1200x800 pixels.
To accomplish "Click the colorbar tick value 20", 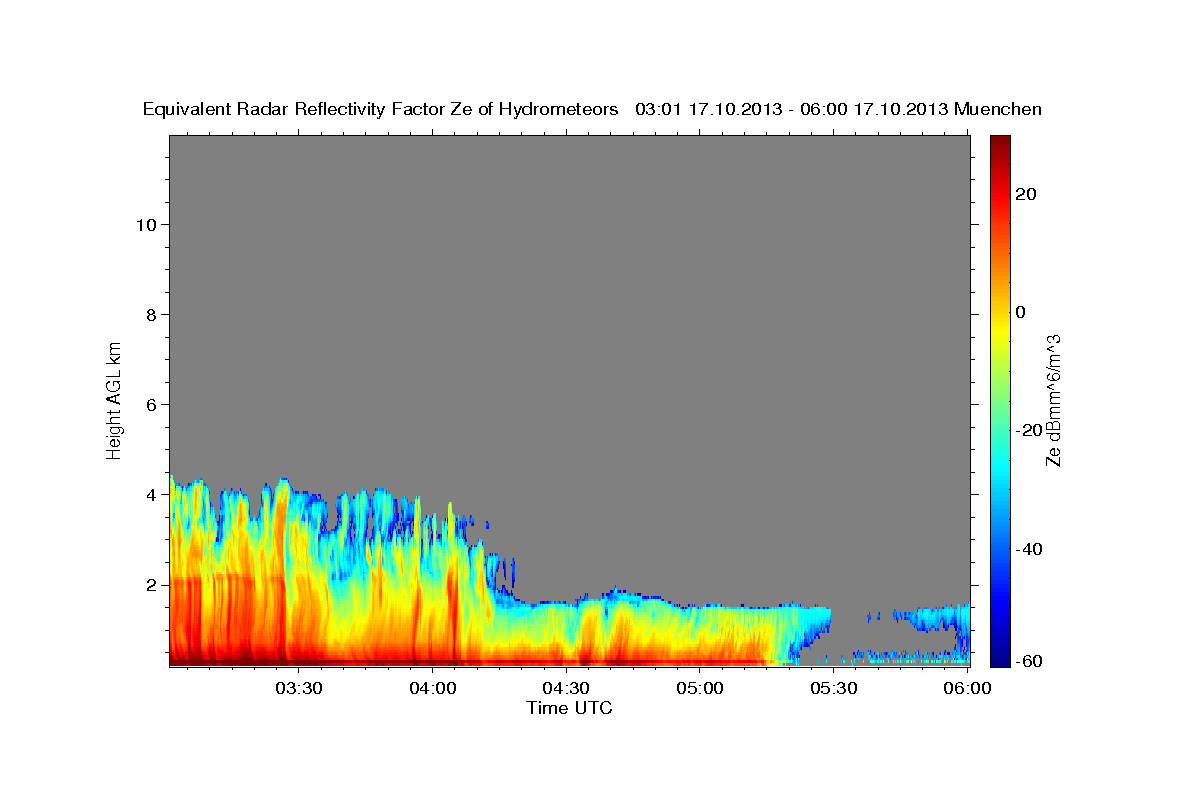I will pos(1025,194).
